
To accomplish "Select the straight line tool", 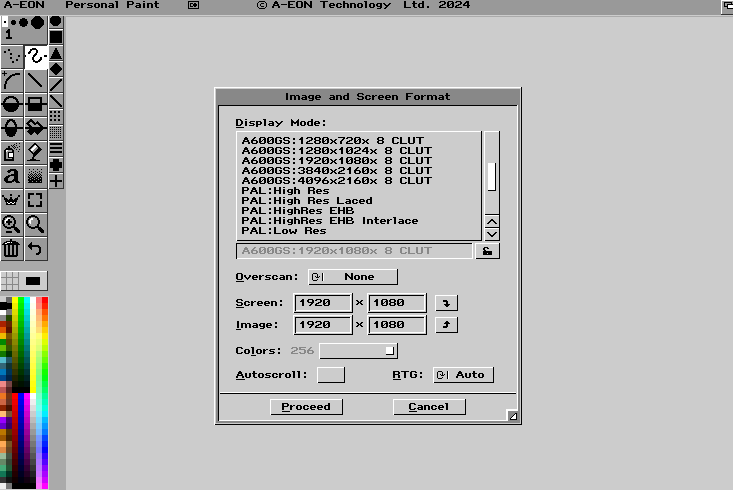I will 36,80.
